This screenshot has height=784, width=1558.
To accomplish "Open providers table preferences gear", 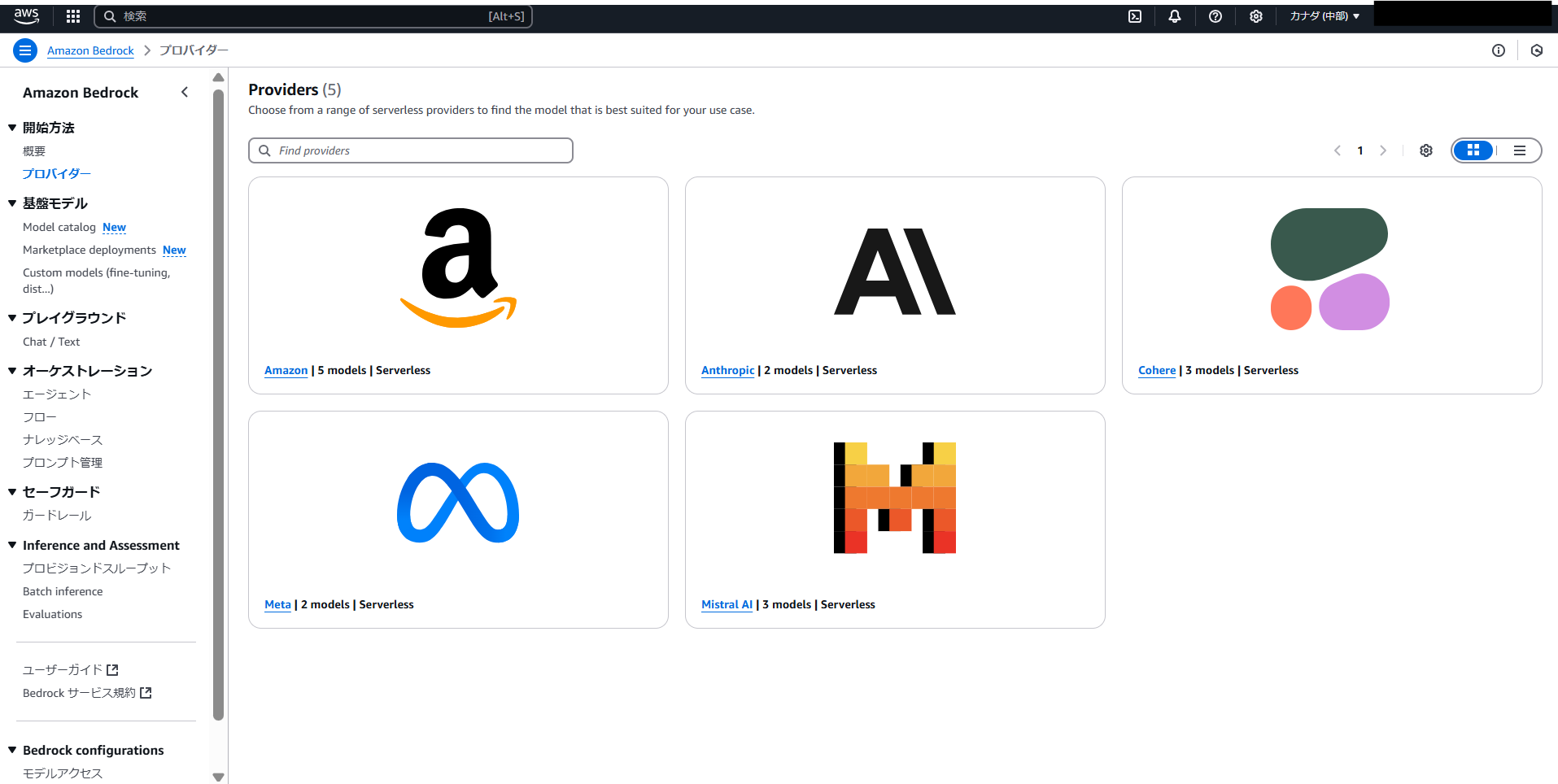I will coord(1426,150).
